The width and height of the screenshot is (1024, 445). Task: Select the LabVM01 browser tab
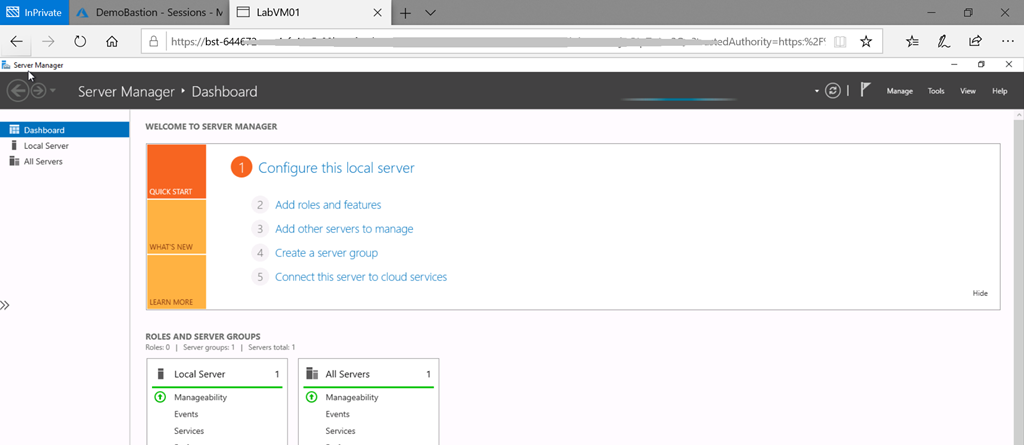[310, 12]
